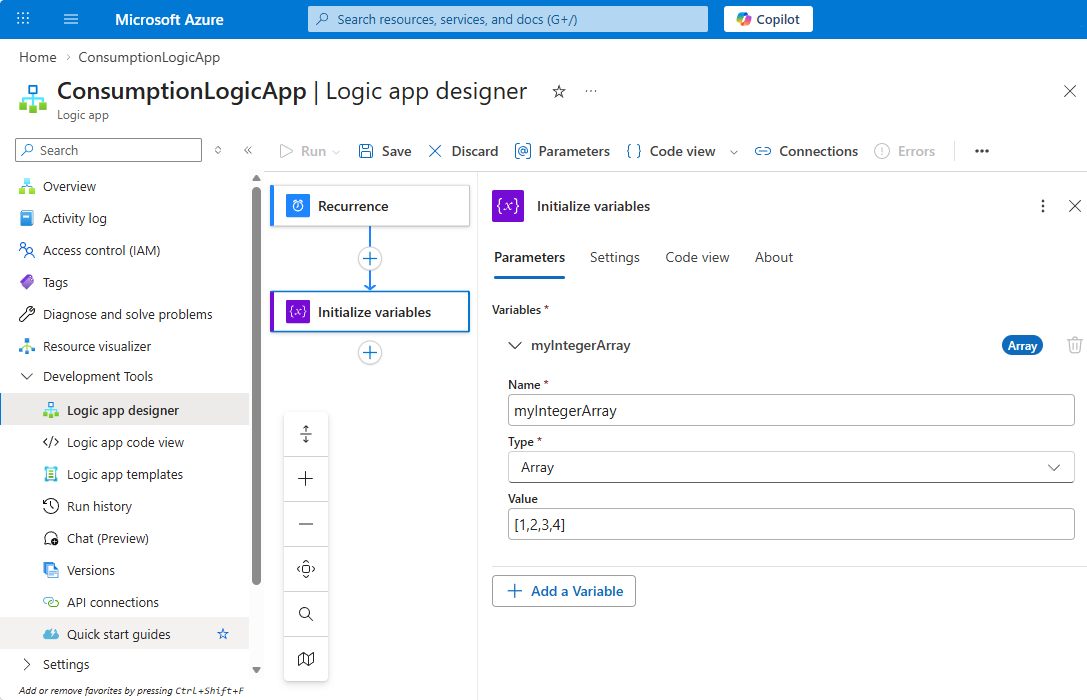Click the variable Name input field

click(x=791, y=410)
